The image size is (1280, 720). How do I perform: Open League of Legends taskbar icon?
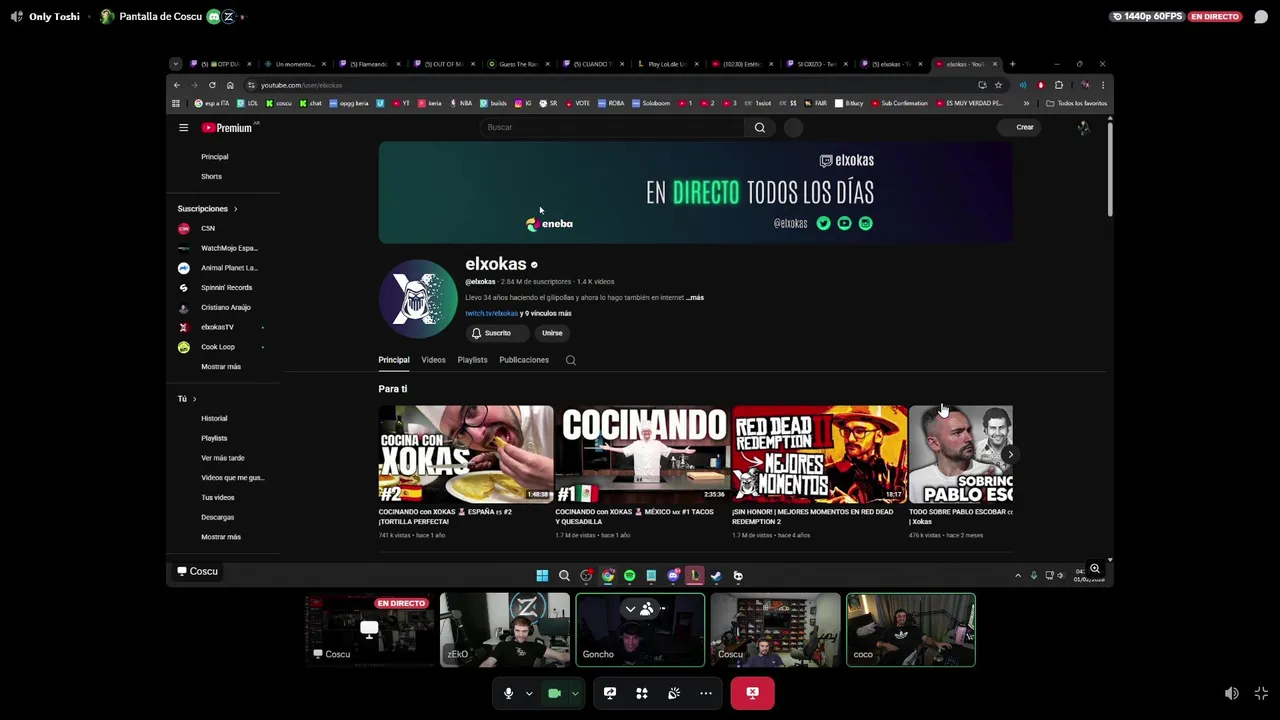pyautogui.click(x=695, y=576)
